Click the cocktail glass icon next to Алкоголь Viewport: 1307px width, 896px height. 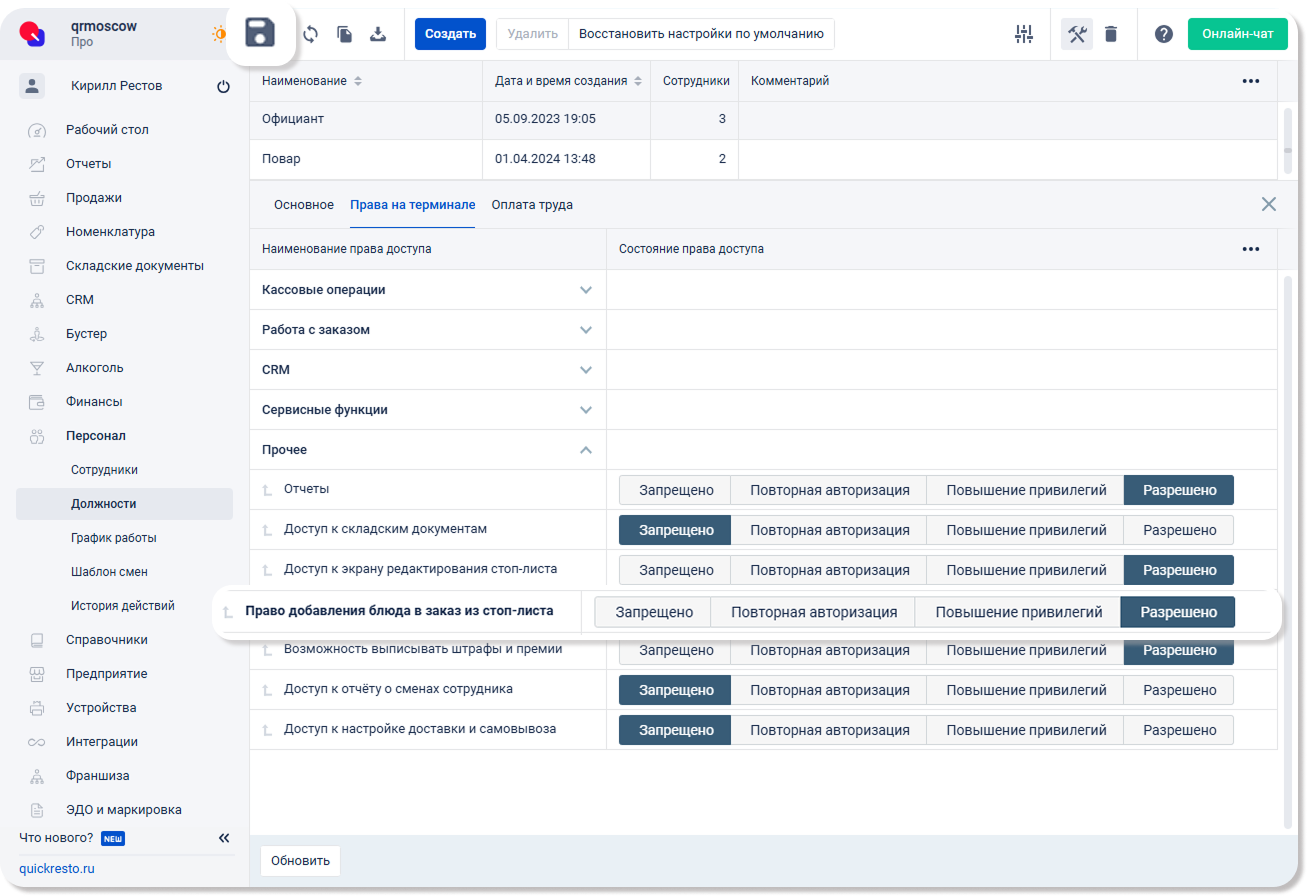coord(37,368)
